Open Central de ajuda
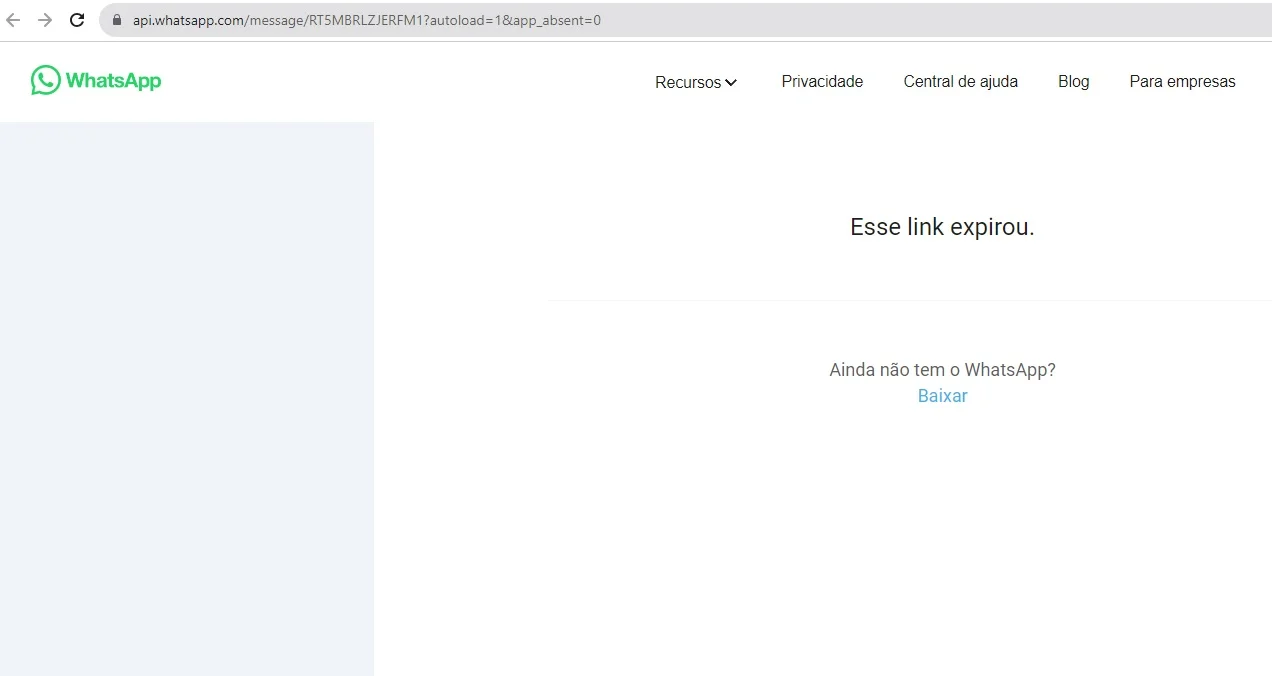The height and width of the screenshot is (676, 1272). coord(960,82)
